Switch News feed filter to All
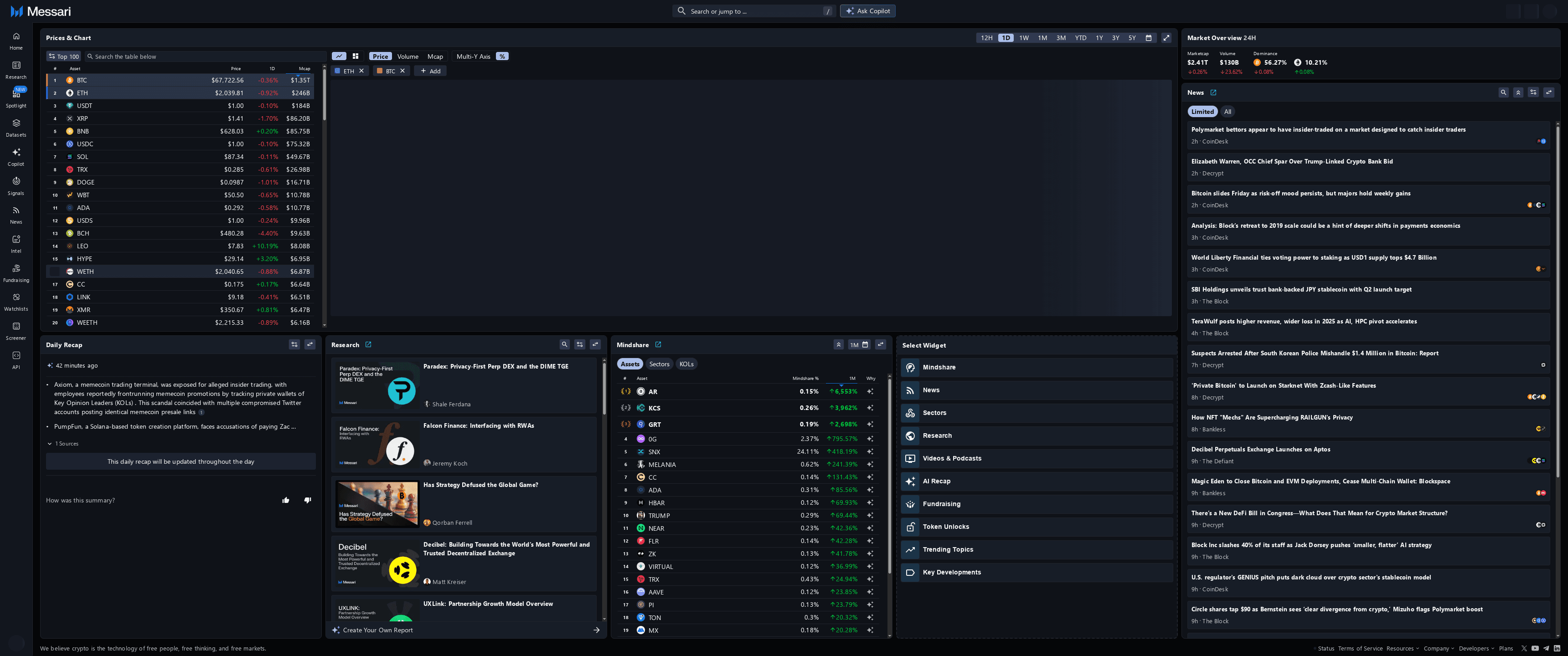The width and height of the screenshot is (1568, 656). (1228, 111)
